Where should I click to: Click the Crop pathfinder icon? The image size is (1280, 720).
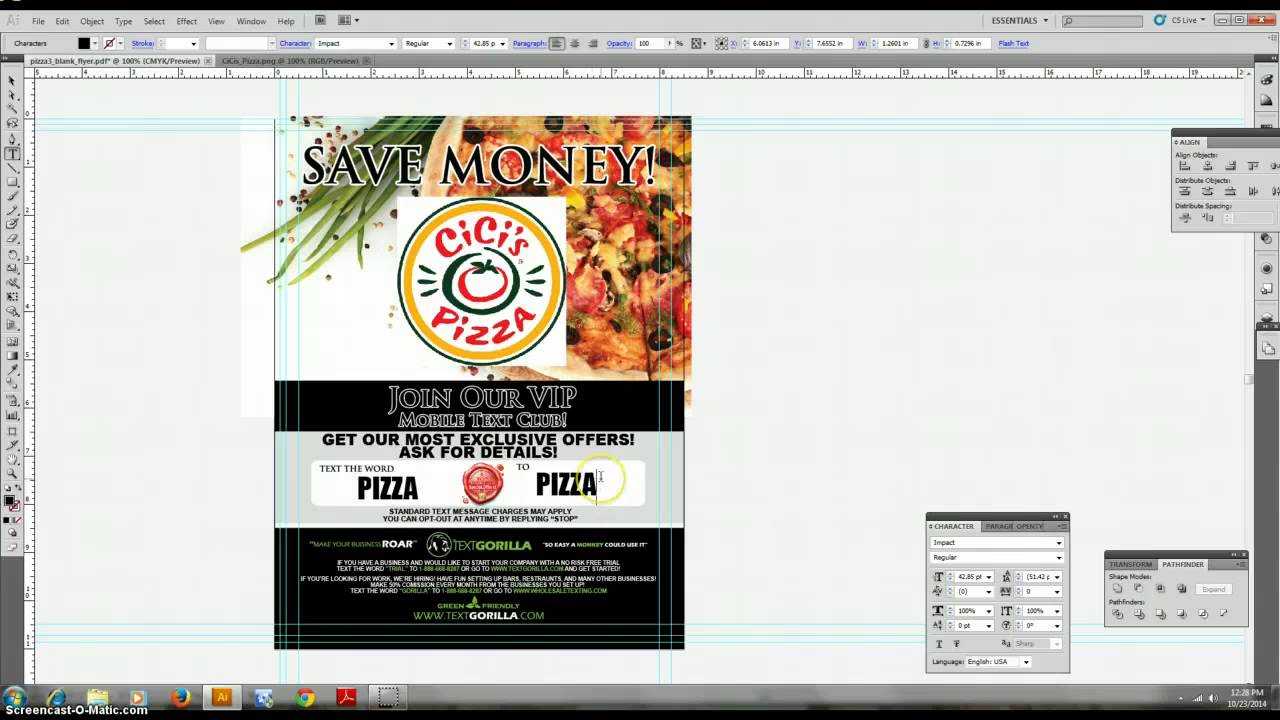1181,613
